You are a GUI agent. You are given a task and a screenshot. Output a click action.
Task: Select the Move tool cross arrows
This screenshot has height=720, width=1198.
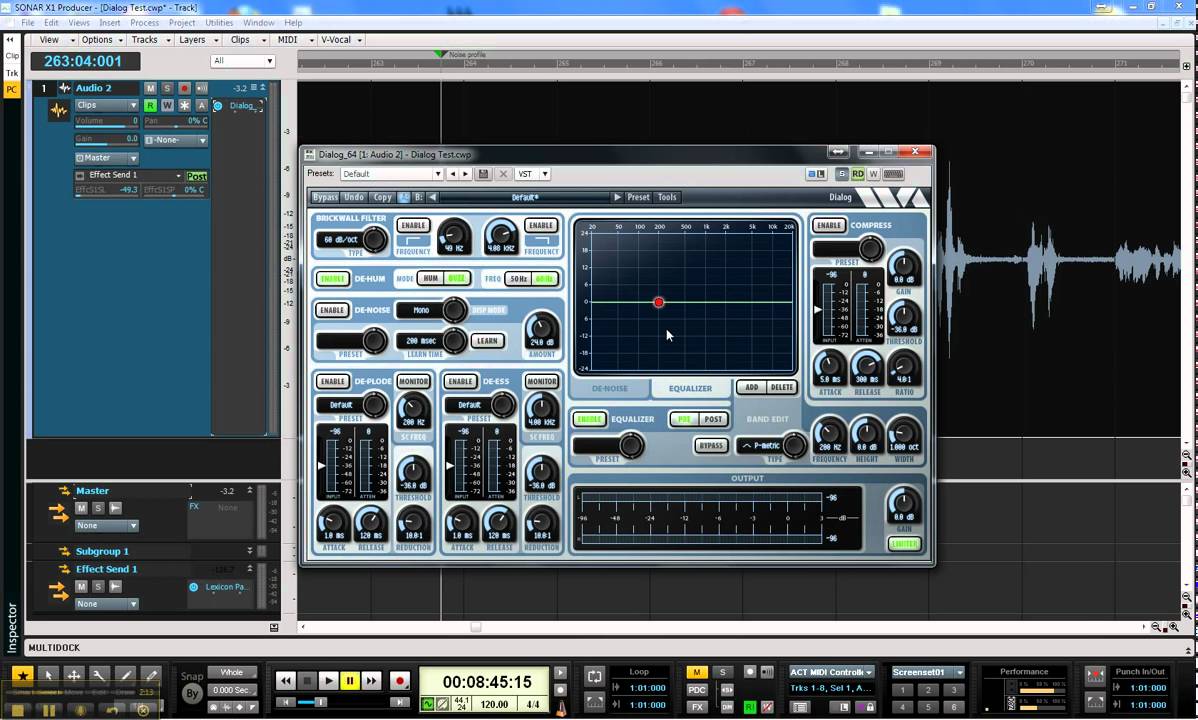point(74,675)
